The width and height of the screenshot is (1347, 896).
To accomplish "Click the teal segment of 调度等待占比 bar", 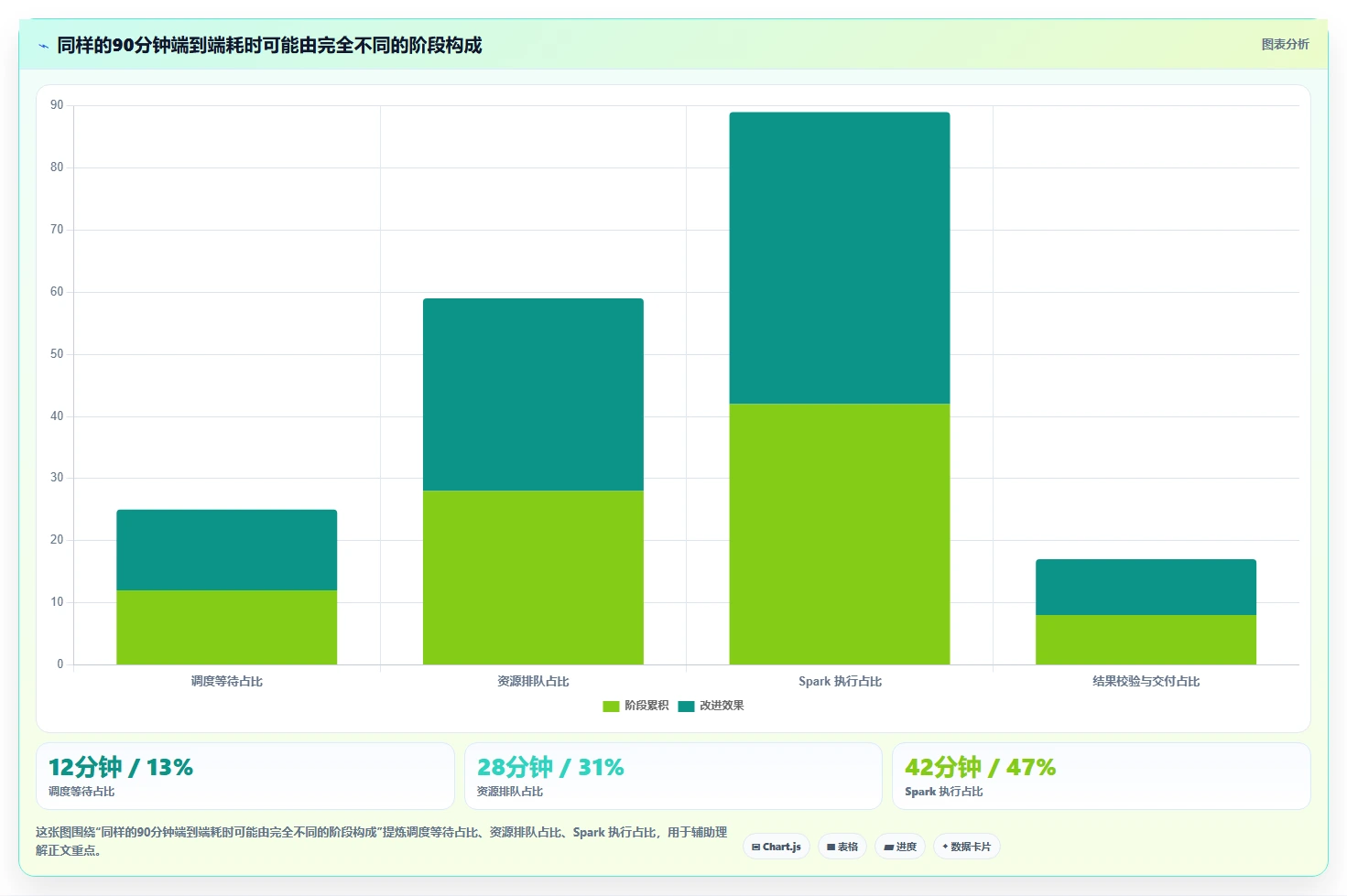I will click(x=226, y=550).
